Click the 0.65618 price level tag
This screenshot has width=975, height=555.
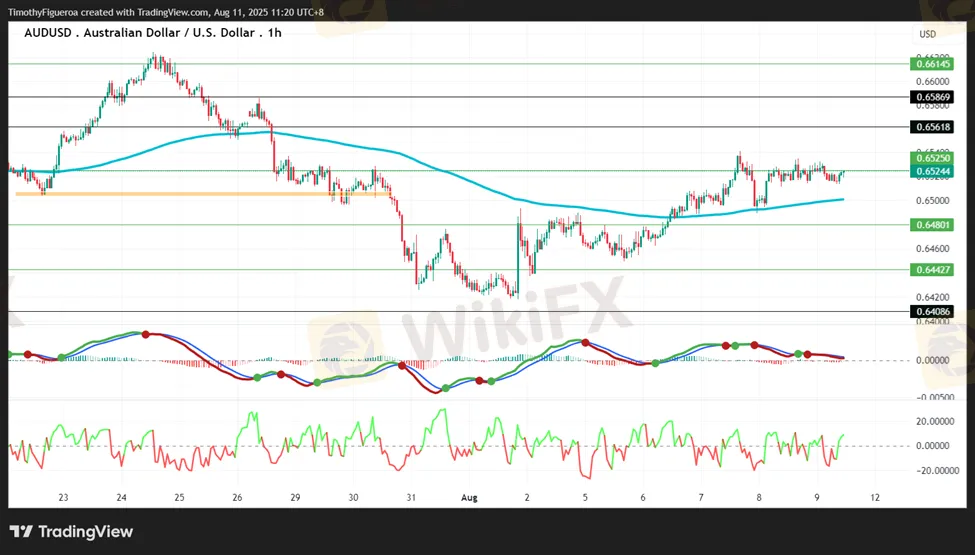coord(931,127)
